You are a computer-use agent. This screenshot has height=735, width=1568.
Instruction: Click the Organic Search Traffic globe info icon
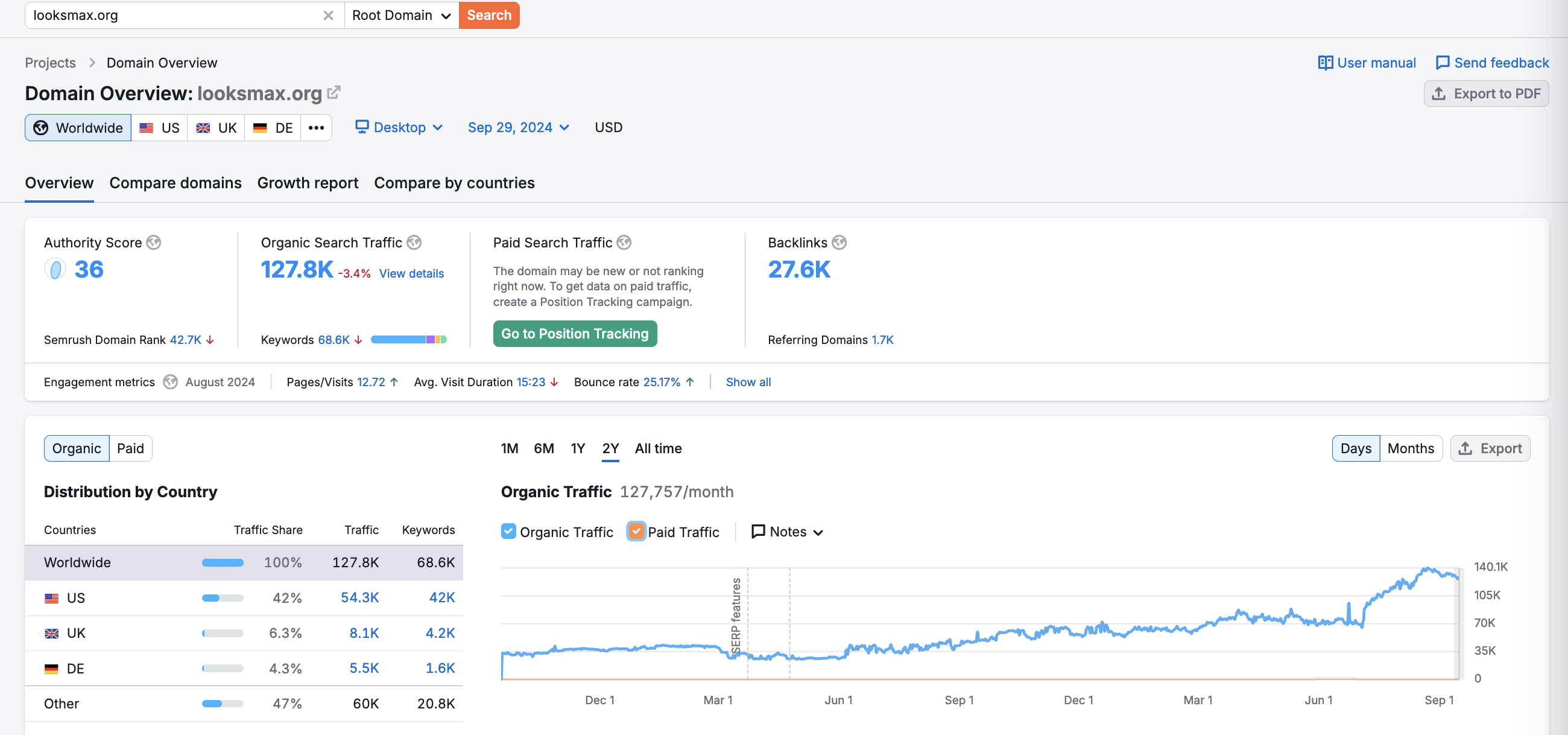point(414,243)
